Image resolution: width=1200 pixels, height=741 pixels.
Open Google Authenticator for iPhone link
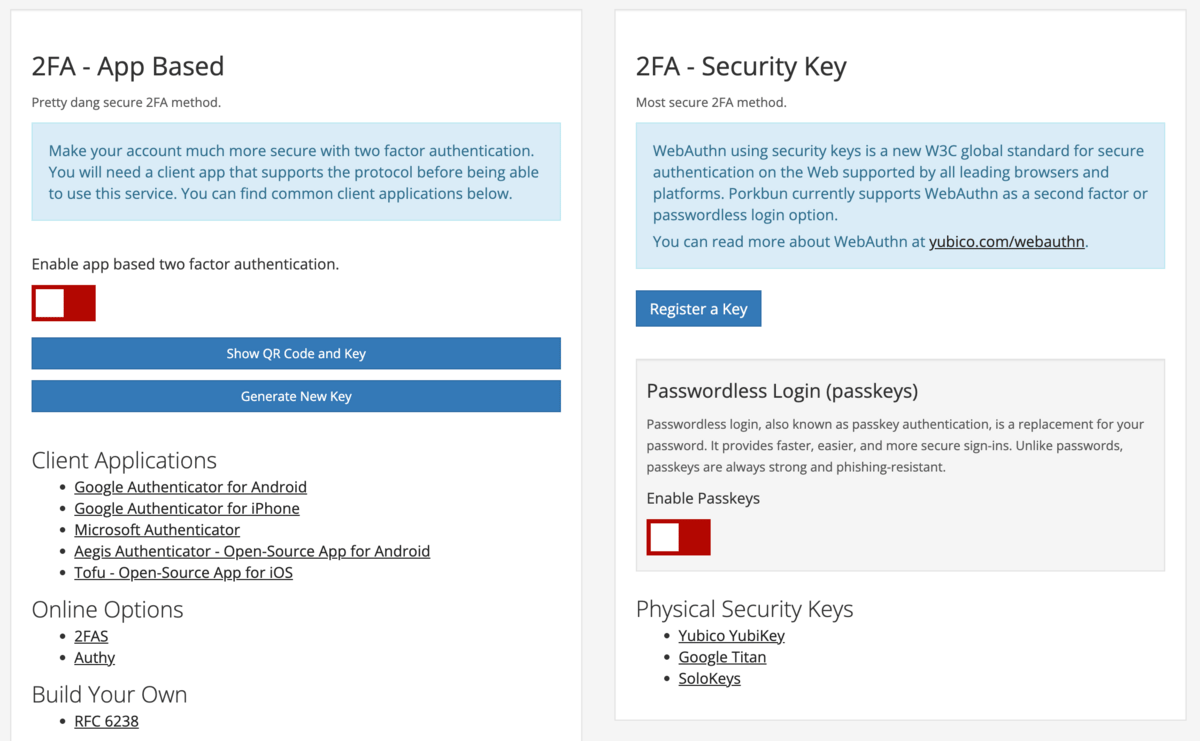(x=186, y=508)
